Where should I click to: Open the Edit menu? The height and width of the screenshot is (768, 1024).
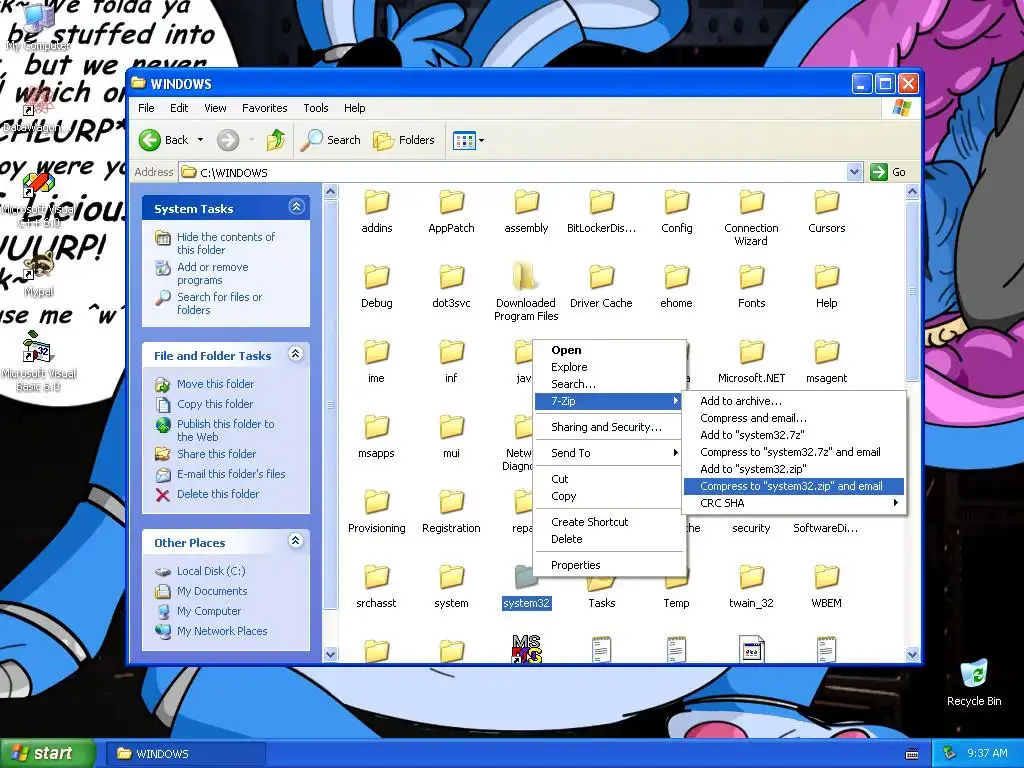click(179, 108)
